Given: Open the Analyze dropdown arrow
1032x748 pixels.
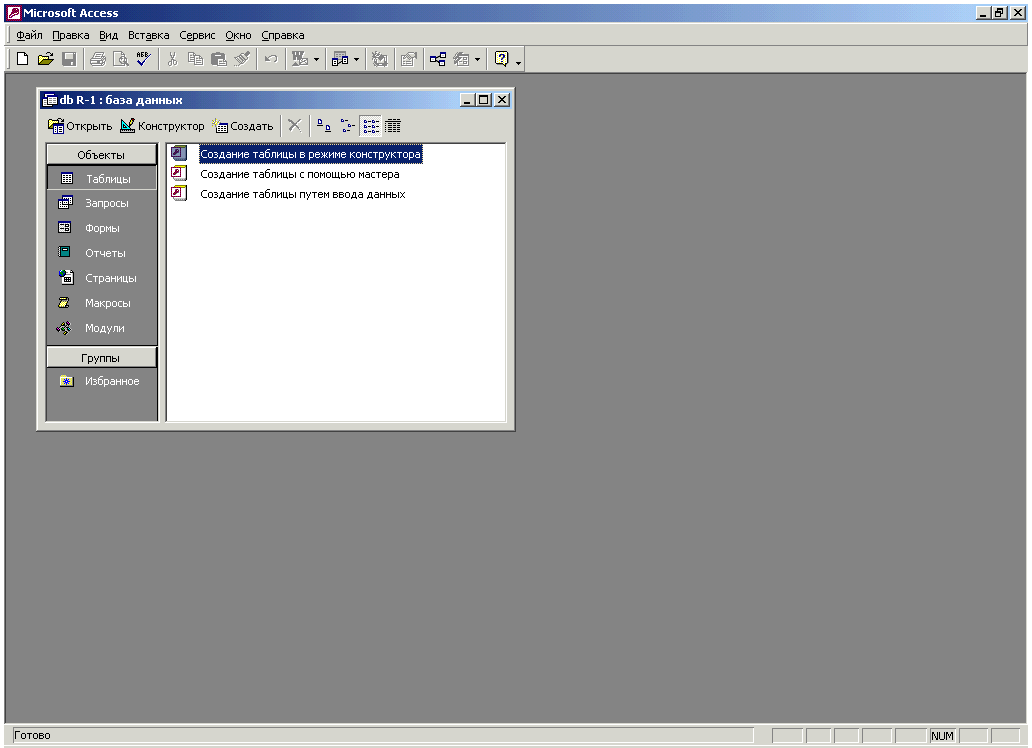Looking at the screenshot, I should click(357, 59).
